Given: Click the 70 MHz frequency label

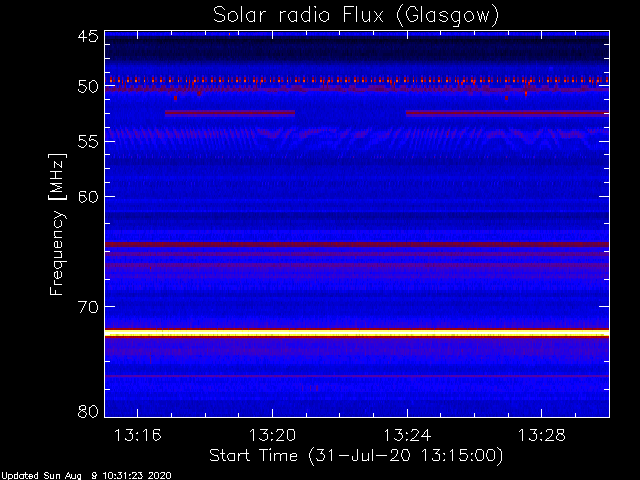Looking at the screenshot, I should pyautogui.click(x=88, y=307).
